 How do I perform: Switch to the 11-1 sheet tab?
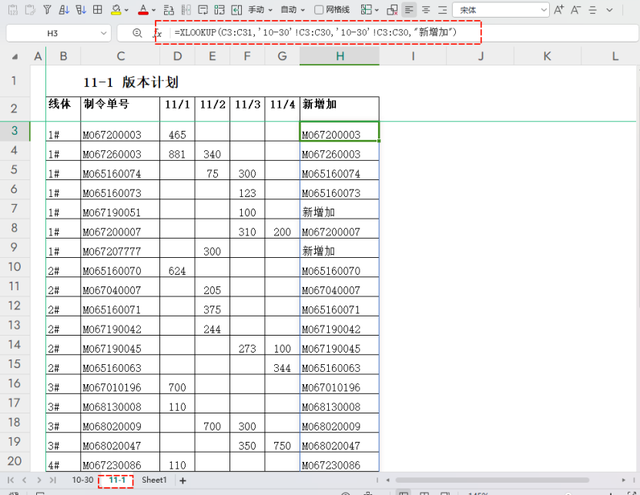tap(117, 480)
